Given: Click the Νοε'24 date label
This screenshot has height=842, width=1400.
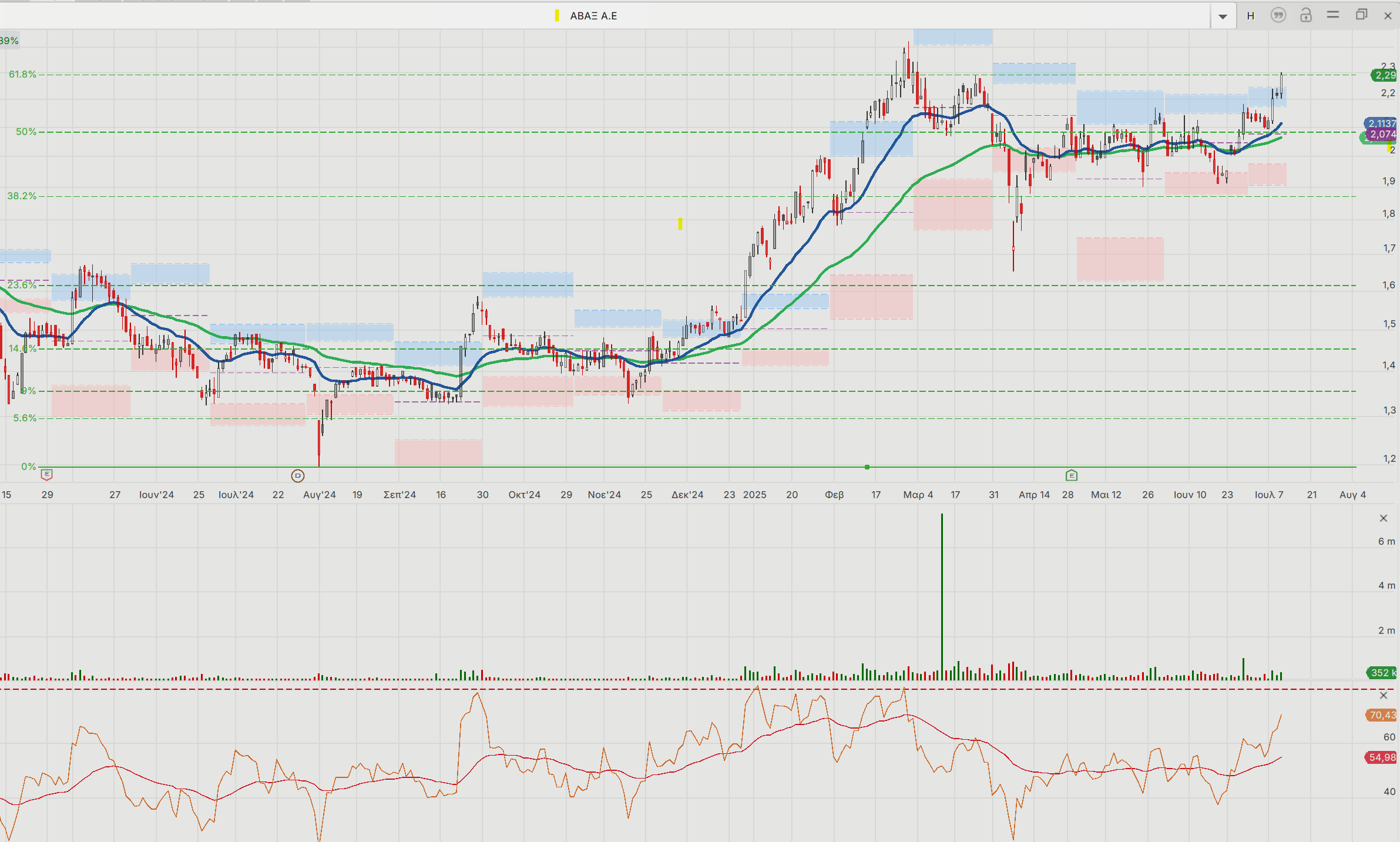Looking at the screenshot, I should tap(605, 495).
